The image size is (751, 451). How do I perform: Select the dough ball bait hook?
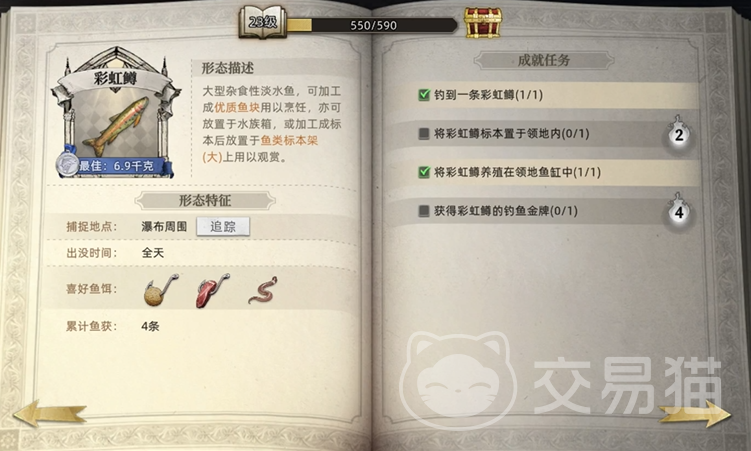tap(160, 290)
